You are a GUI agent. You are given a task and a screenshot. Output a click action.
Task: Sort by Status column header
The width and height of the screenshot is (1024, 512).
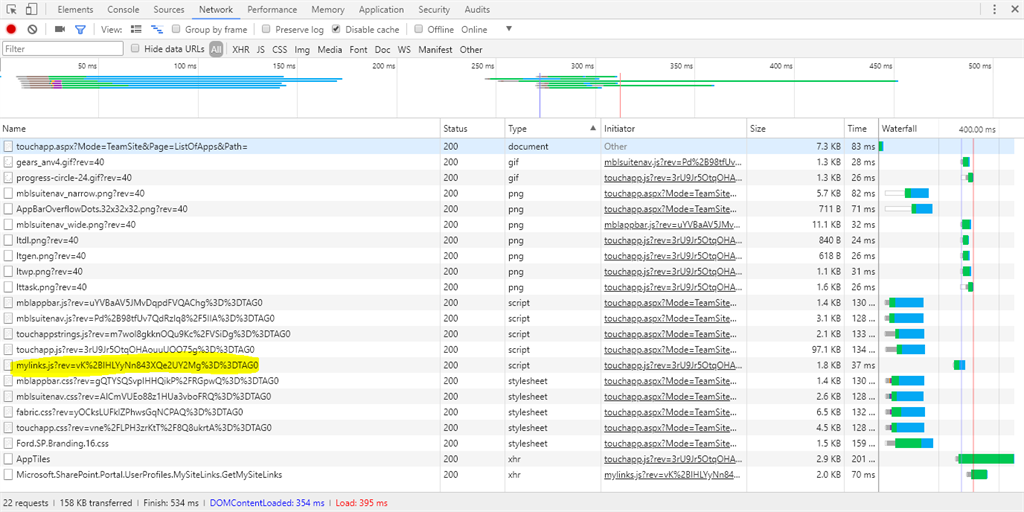[x=473, y=129]
